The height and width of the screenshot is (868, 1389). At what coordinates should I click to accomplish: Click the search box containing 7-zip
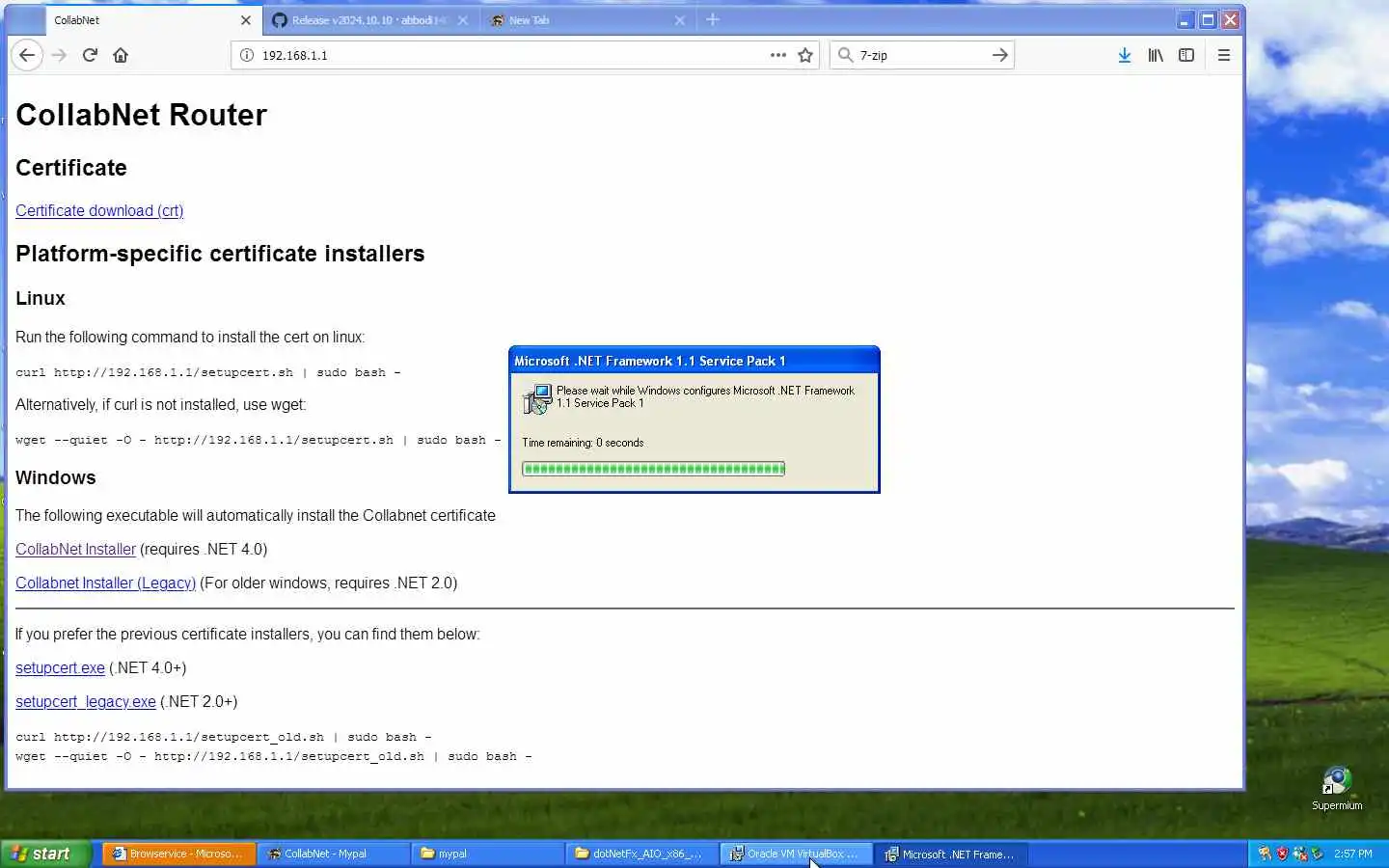pos(921,55)
